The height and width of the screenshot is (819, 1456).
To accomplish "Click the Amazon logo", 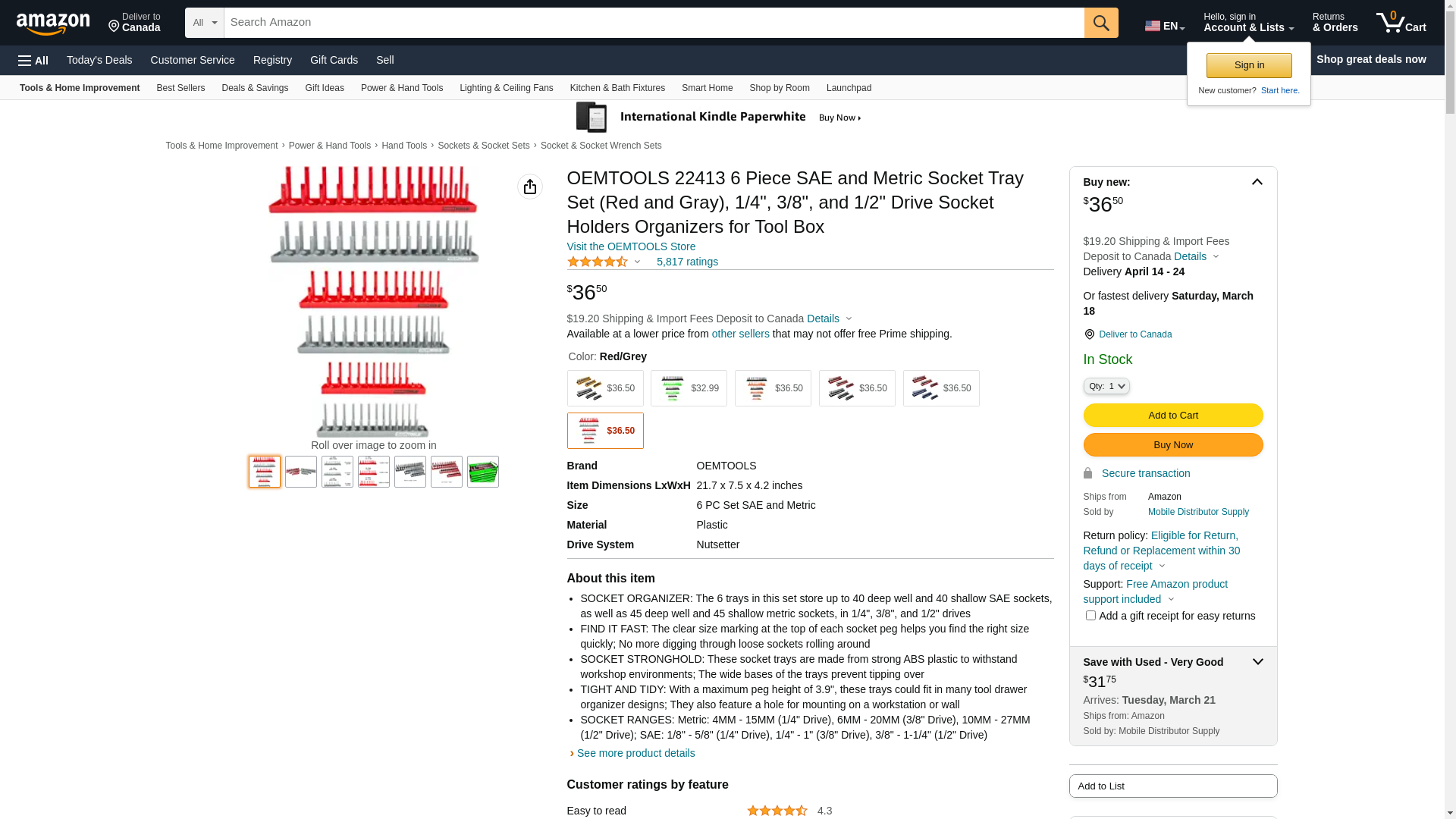I will (53, 24).
